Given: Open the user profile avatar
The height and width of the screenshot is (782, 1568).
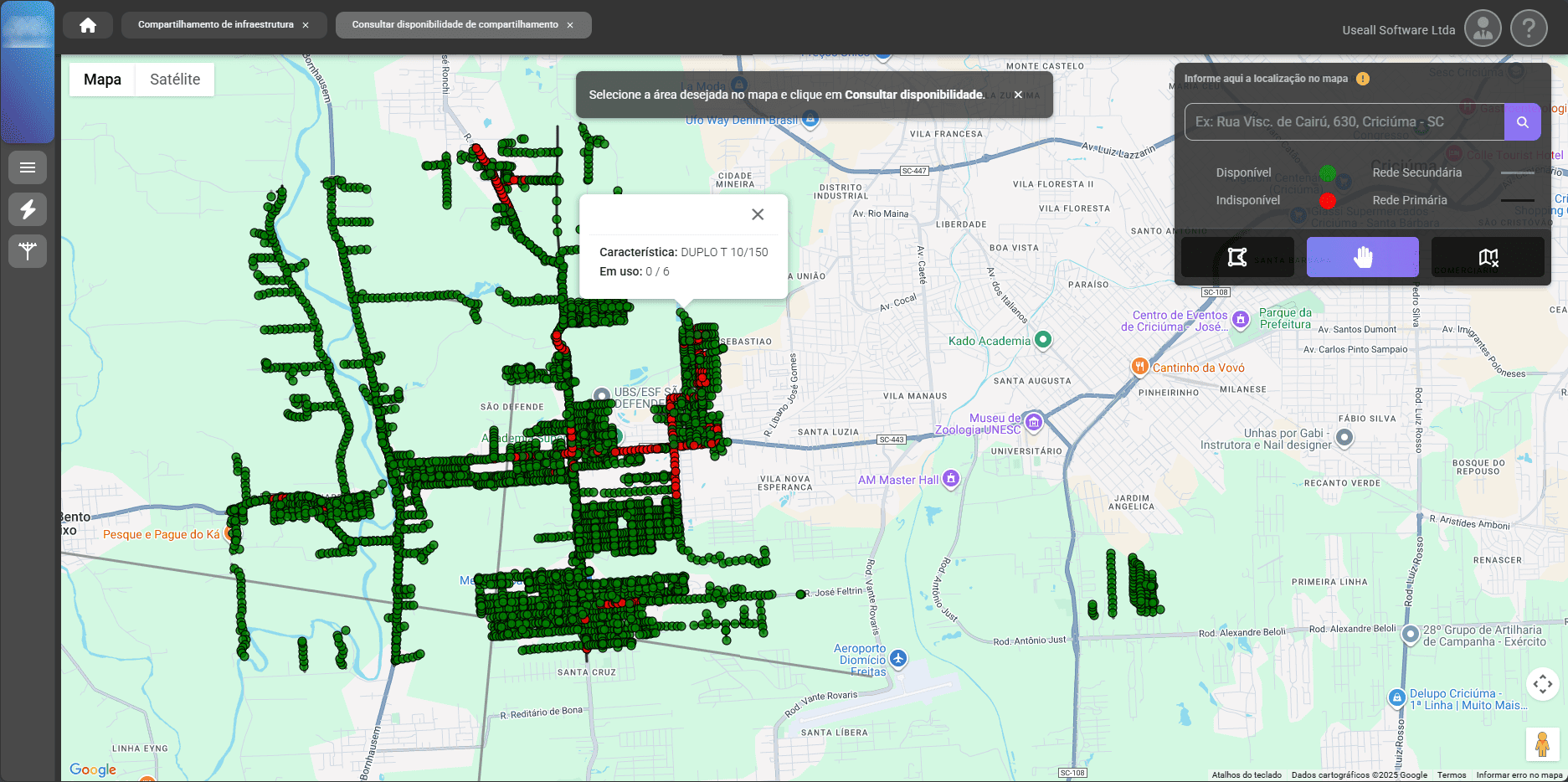Looking at the screenshot, I should pyautogui.click(x=1482, y=28).
